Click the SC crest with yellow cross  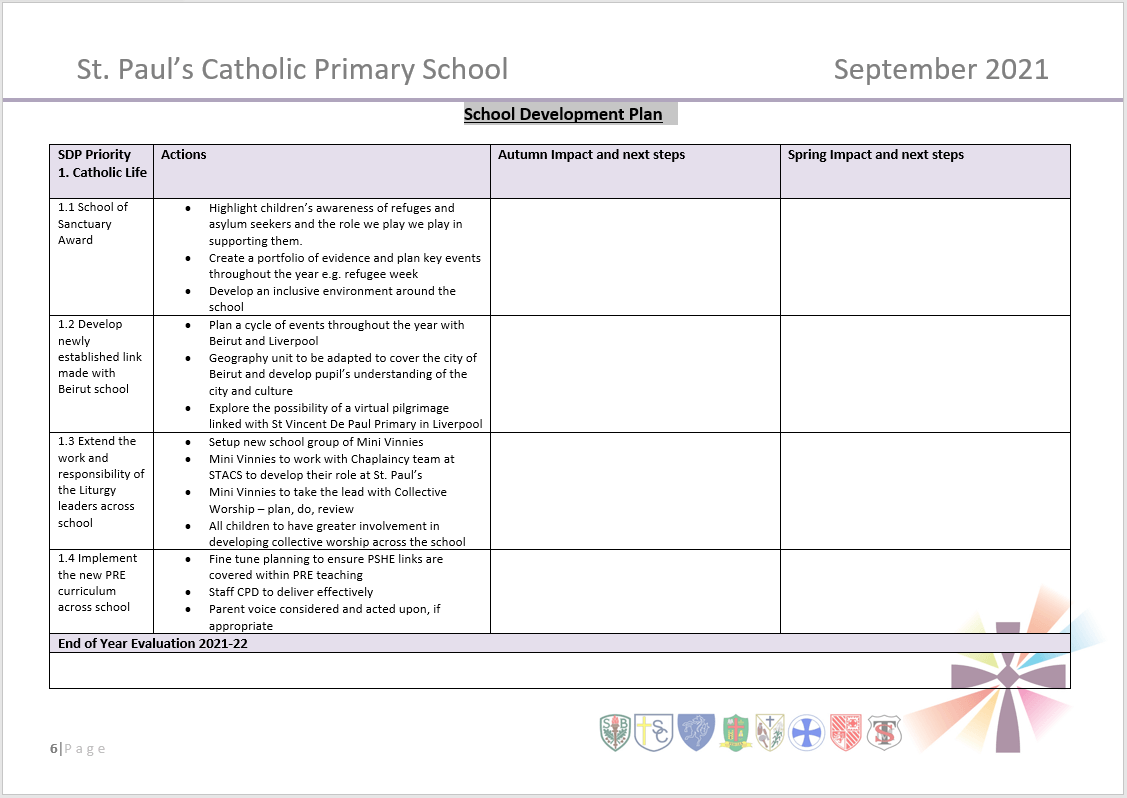[x=653, y=733]
